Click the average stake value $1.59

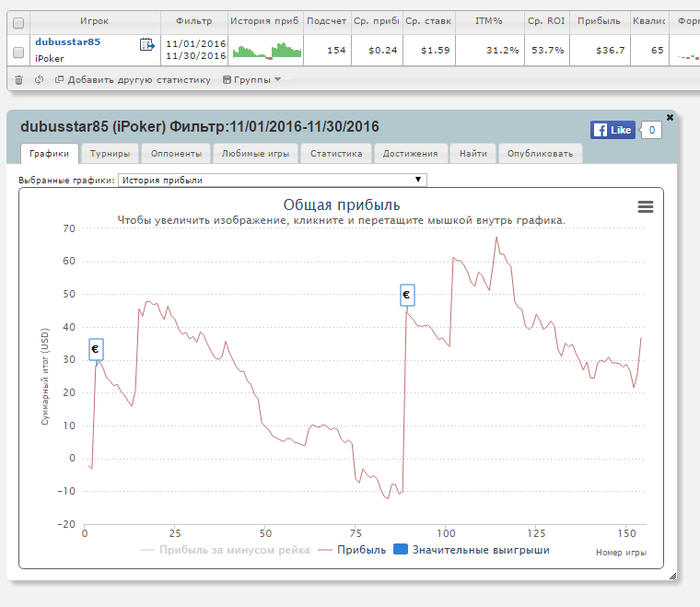click(436, 50)
